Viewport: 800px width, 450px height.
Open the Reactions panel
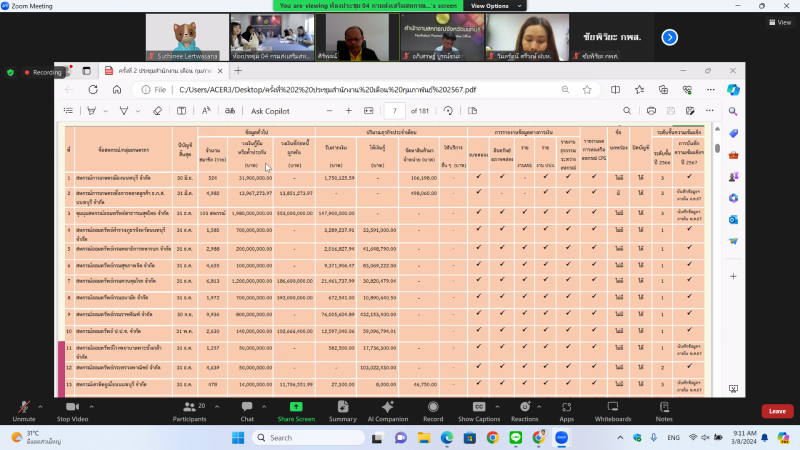pyautogui.click(x=523, y=410)
